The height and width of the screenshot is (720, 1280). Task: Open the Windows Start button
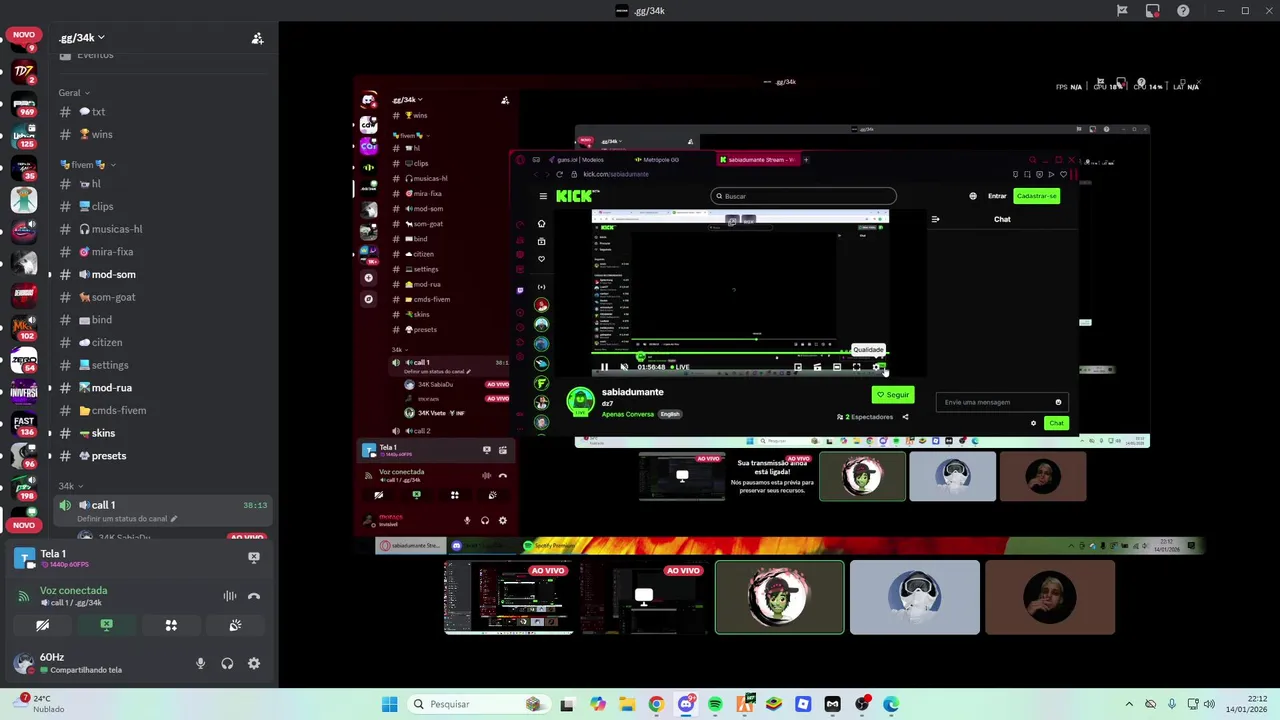[389, 704]
